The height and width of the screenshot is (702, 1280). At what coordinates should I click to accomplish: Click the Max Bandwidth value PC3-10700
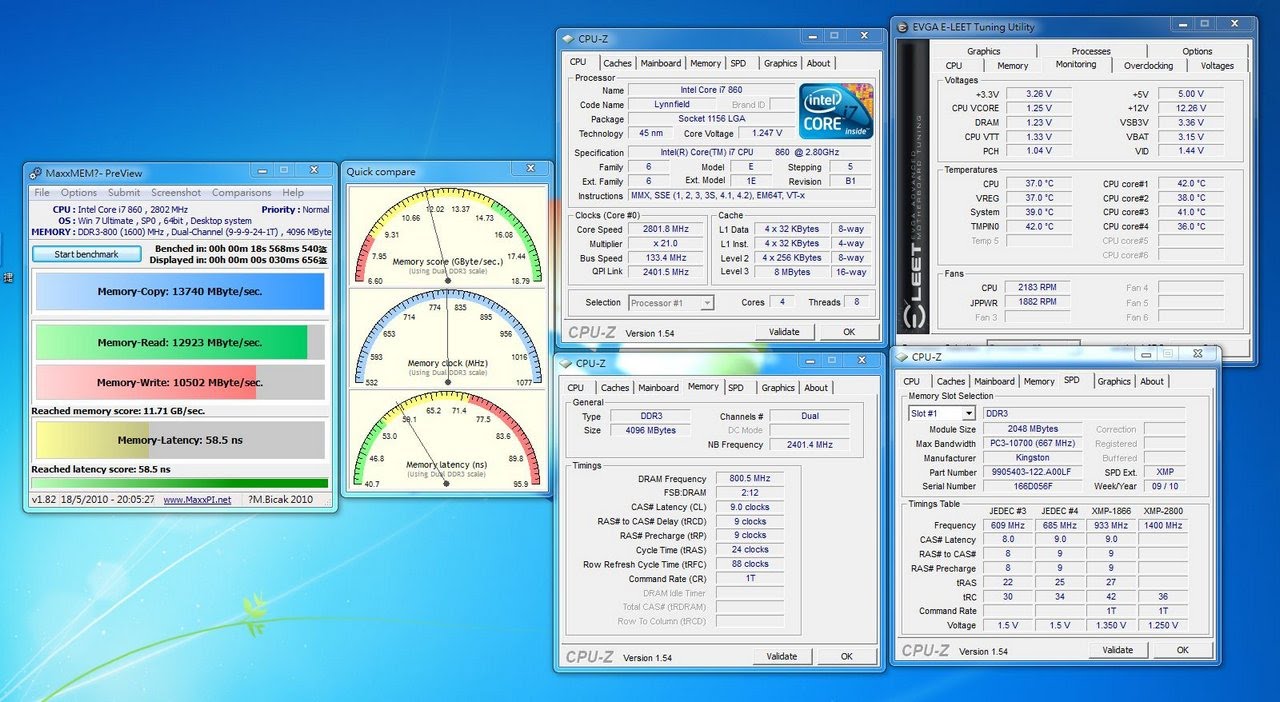click(x=1031, y=443)
